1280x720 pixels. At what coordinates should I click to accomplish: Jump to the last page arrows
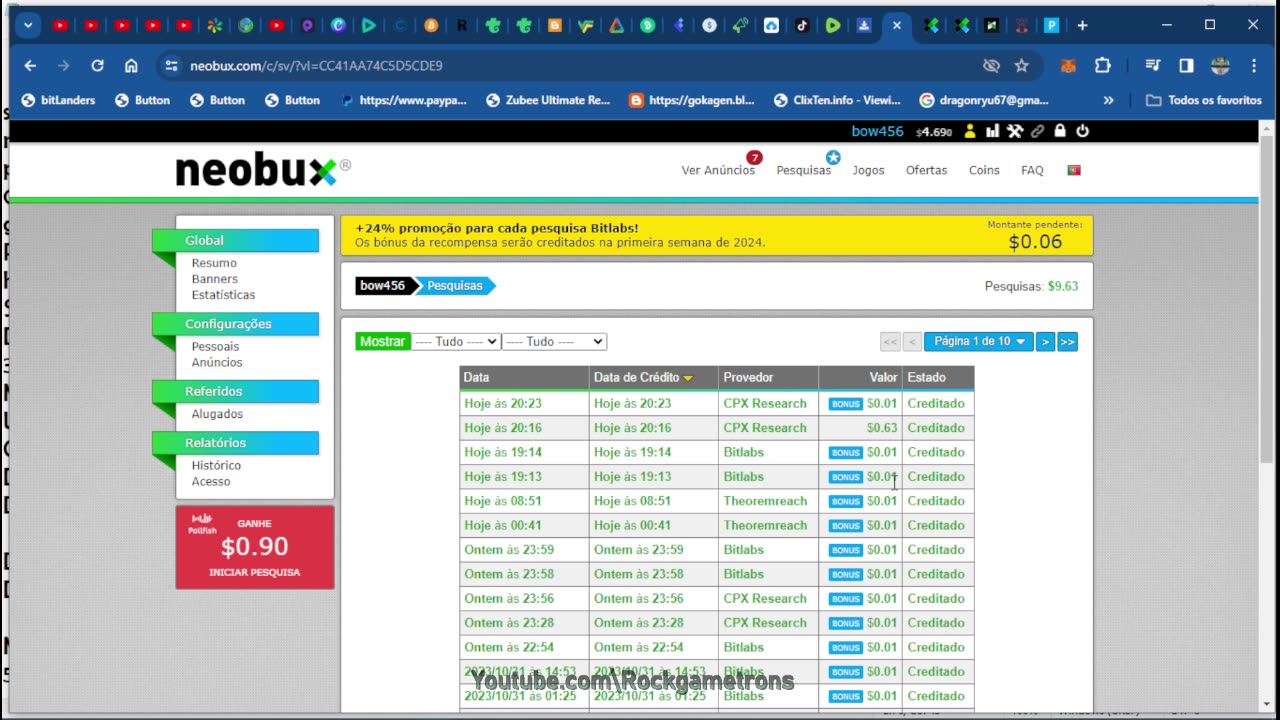coord(1067,342)
